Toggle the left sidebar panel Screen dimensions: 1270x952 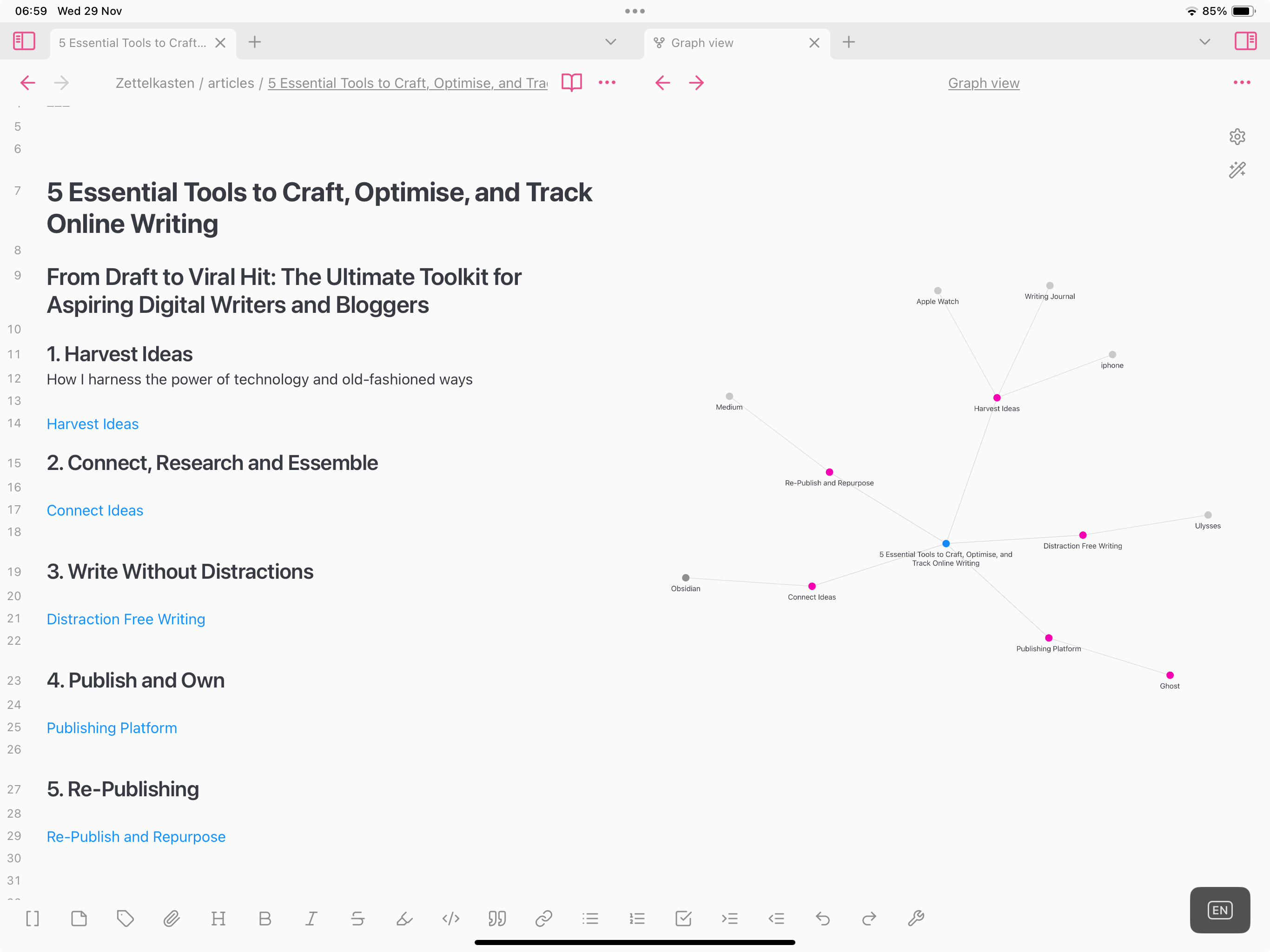click(x=24, y=41)
